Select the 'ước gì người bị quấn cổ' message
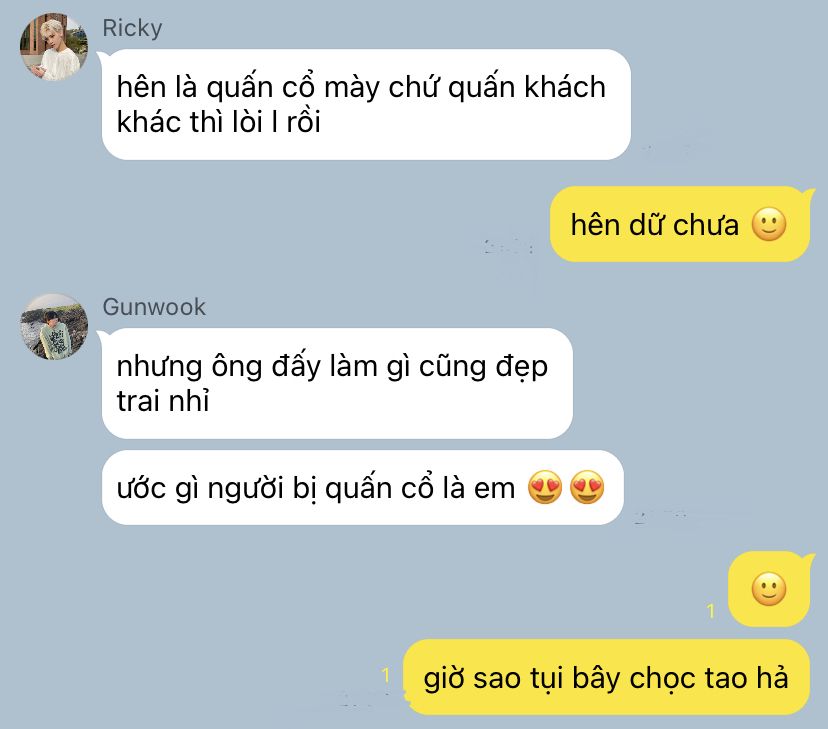This screenshot has height=729, width=828. click(x=362, y=487)
